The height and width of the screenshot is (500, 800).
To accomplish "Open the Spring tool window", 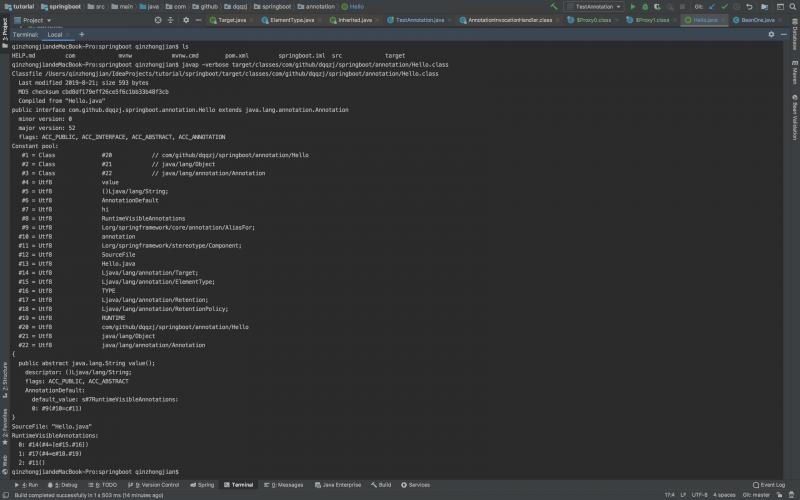I will click(x=202, y=485).
